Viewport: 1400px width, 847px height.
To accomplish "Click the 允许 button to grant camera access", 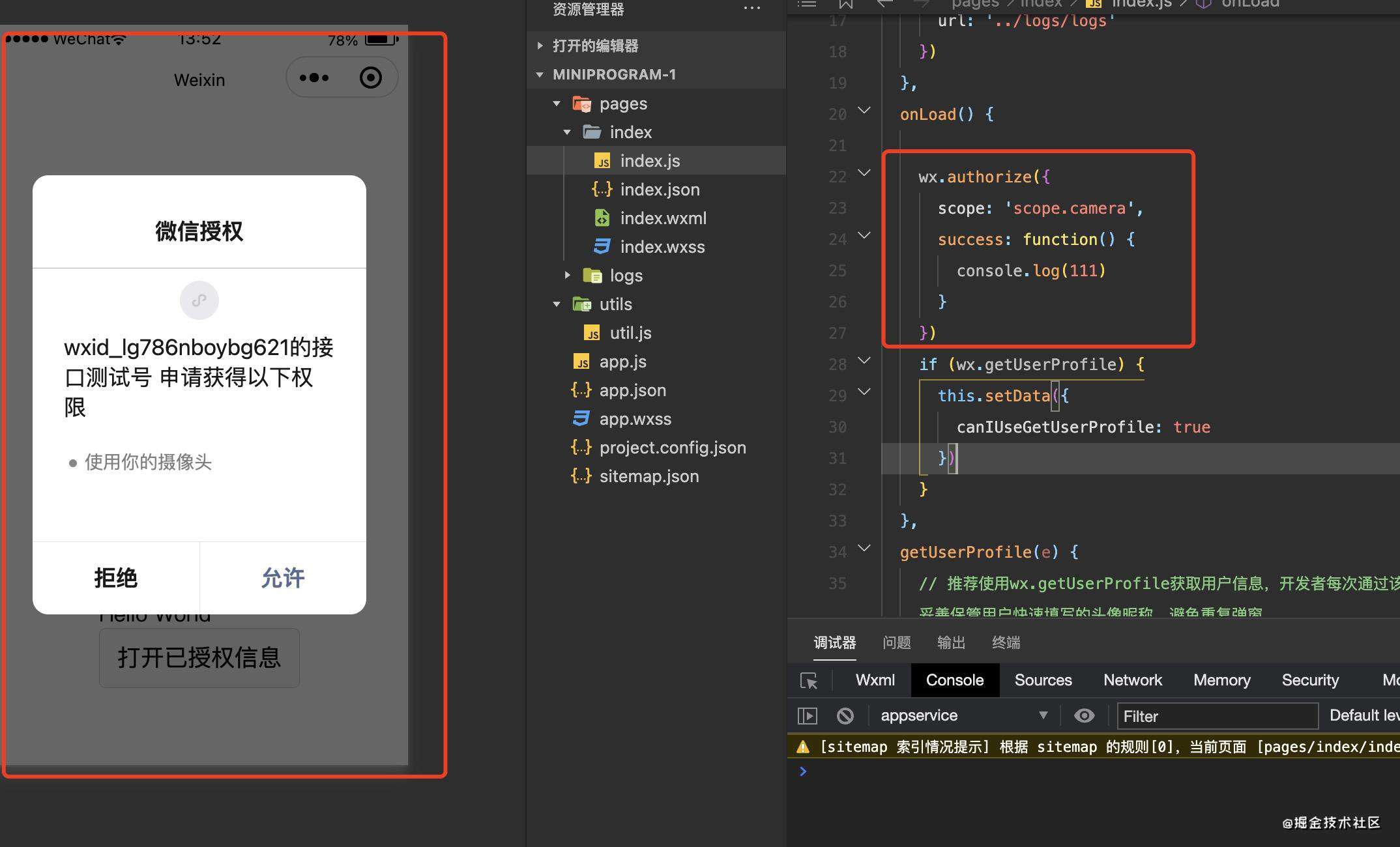I will [x=283, y=578].
